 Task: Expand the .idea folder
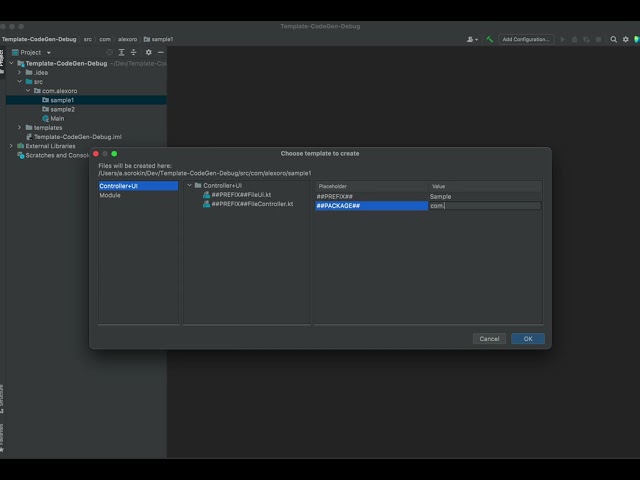[20, 72]
